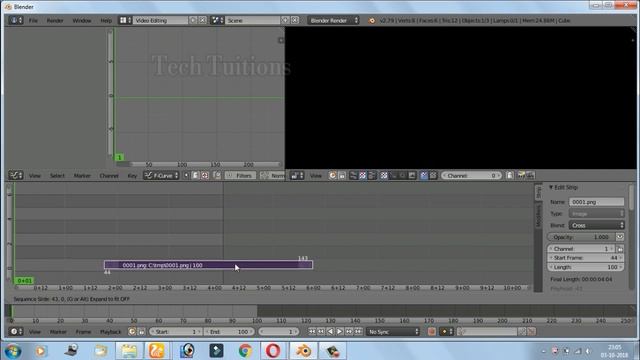This screenshot has height=360, width=640.
Task: Play animation forward
Action: (340, 332)
